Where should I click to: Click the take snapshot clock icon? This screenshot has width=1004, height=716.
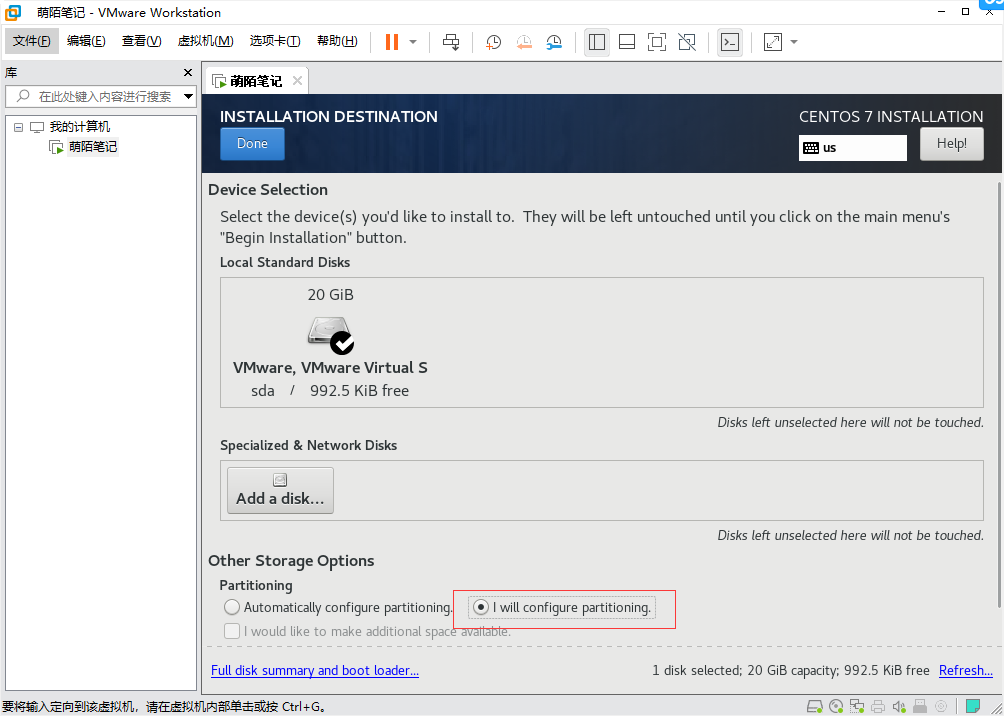(x=493, y=42)
